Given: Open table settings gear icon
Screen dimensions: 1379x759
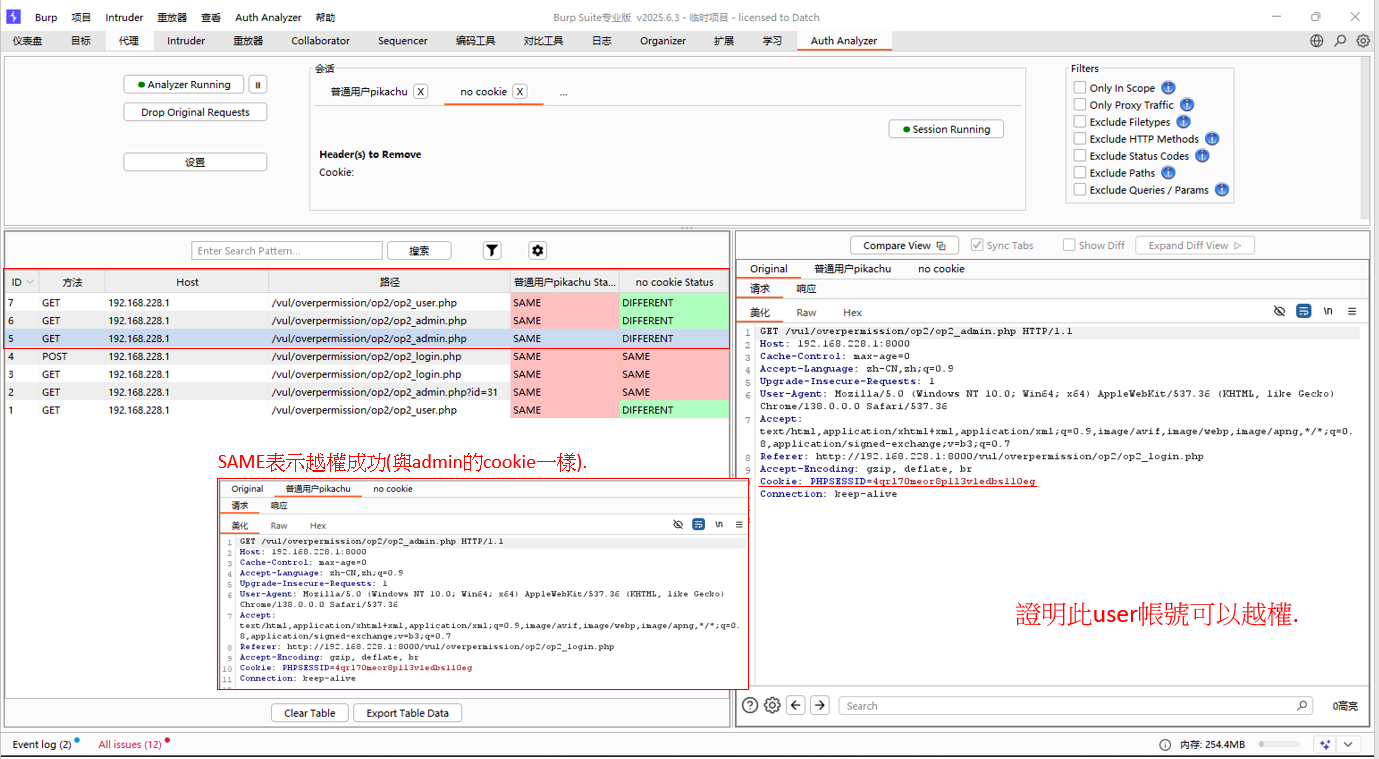Looking at the screenshot, I should (538, 250).
